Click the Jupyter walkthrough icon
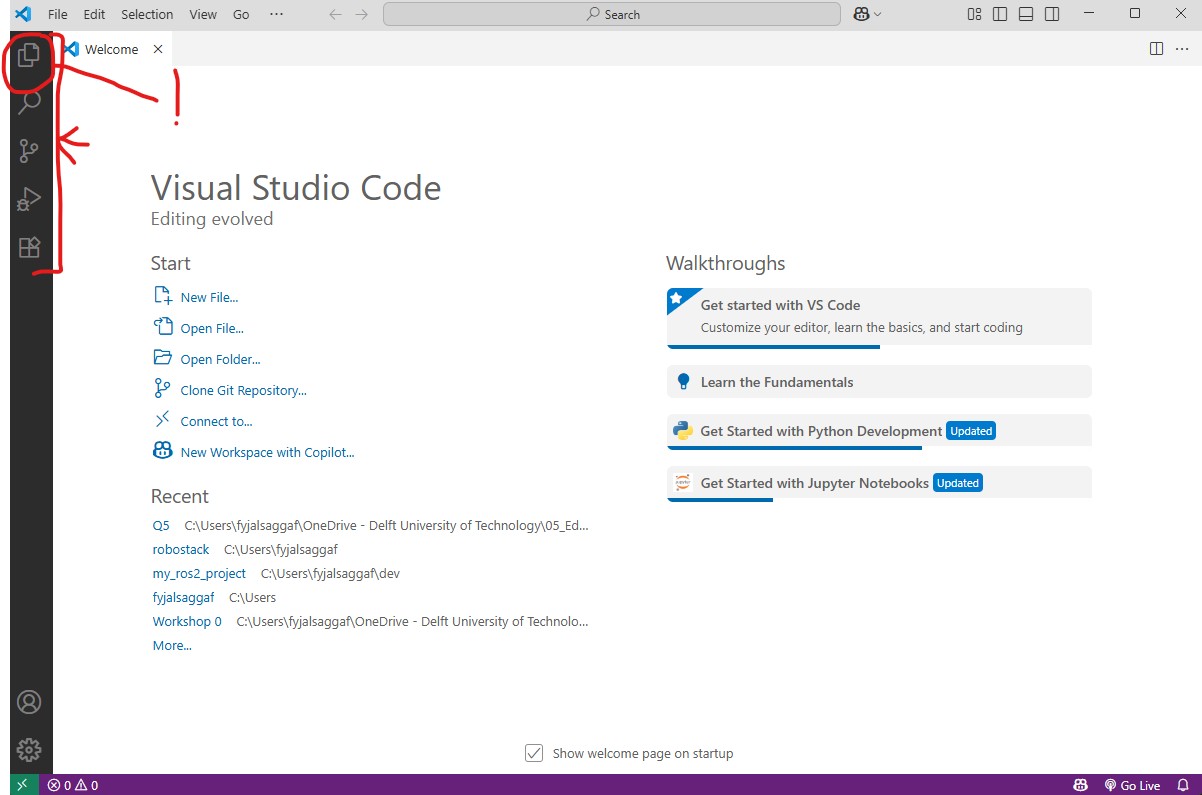This screenshot has width=1202, height=795. tap(684, 483)
